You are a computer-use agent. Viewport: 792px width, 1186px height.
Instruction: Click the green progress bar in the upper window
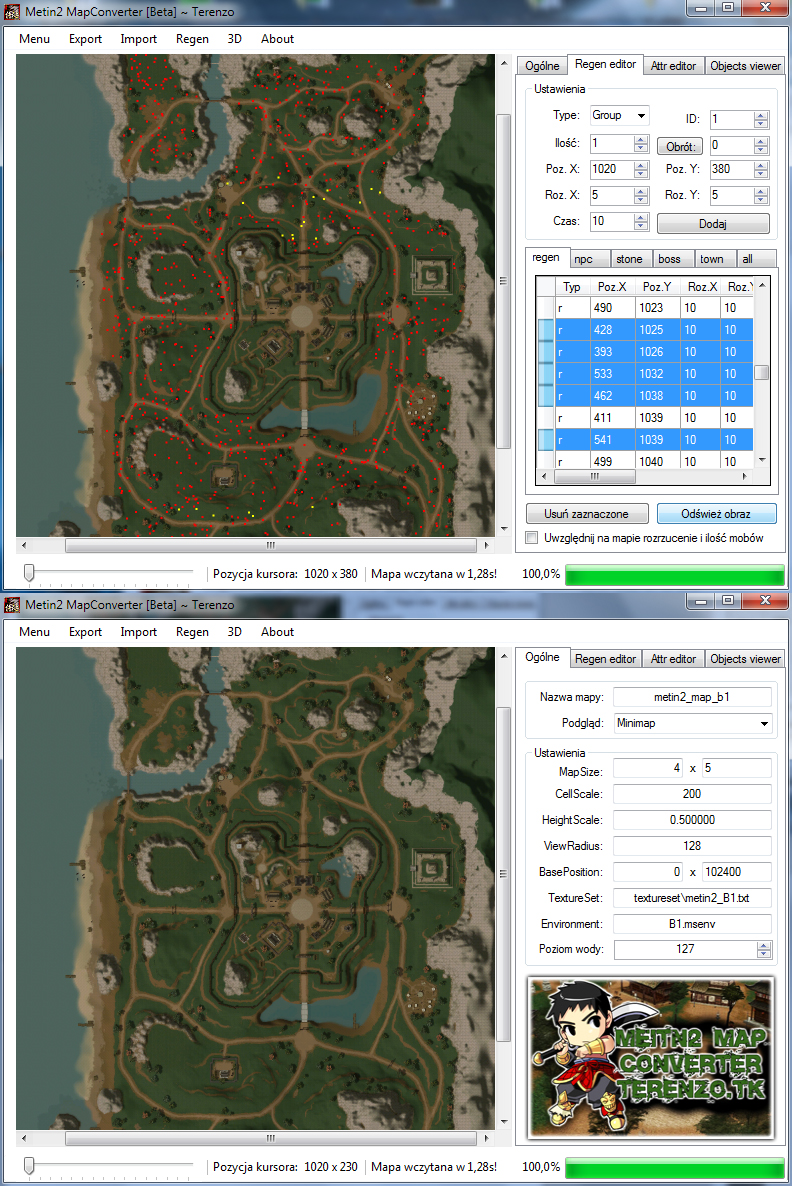pos(675,574)
